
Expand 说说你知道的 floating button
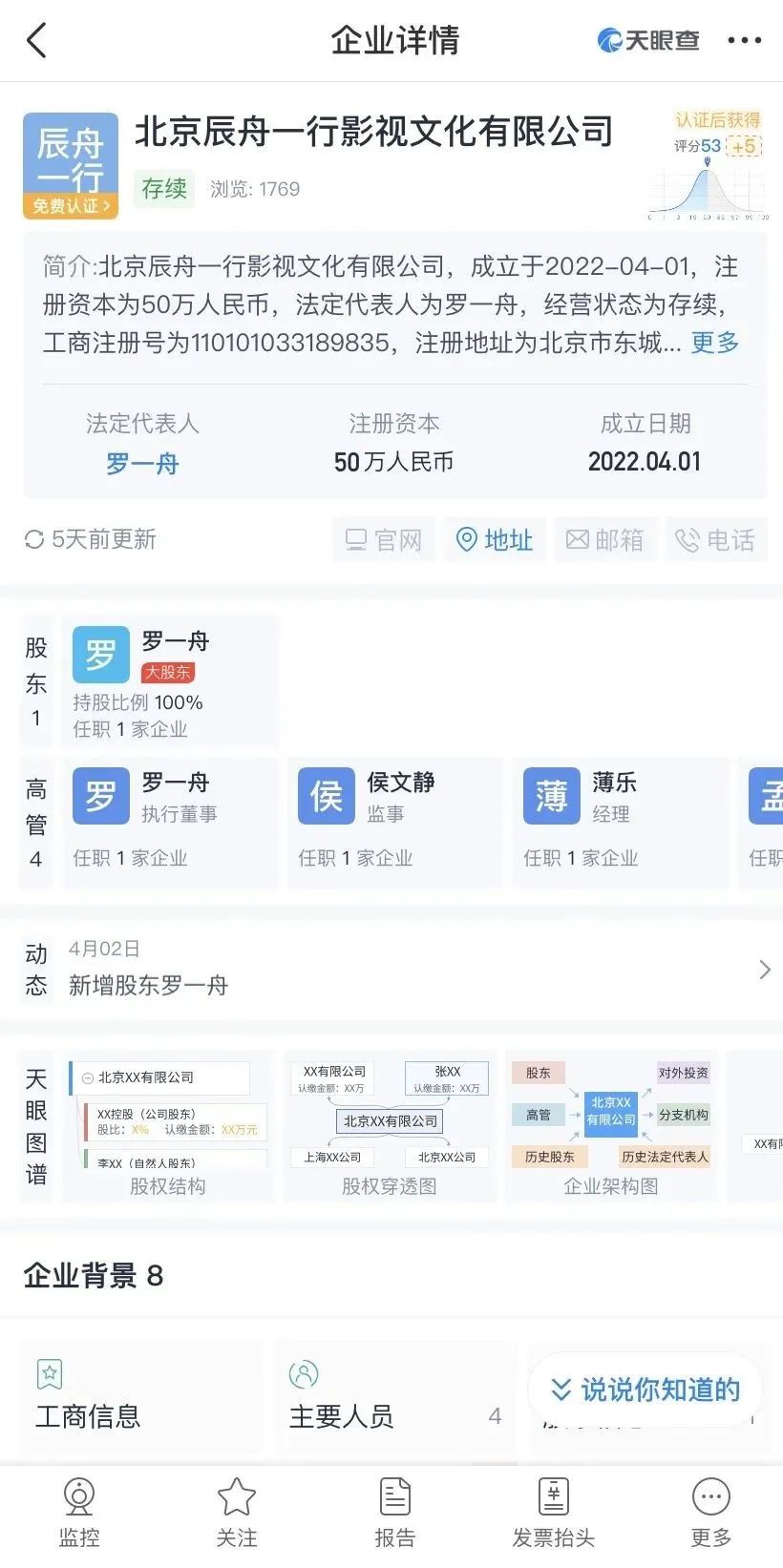click(x=645, y=1390)
